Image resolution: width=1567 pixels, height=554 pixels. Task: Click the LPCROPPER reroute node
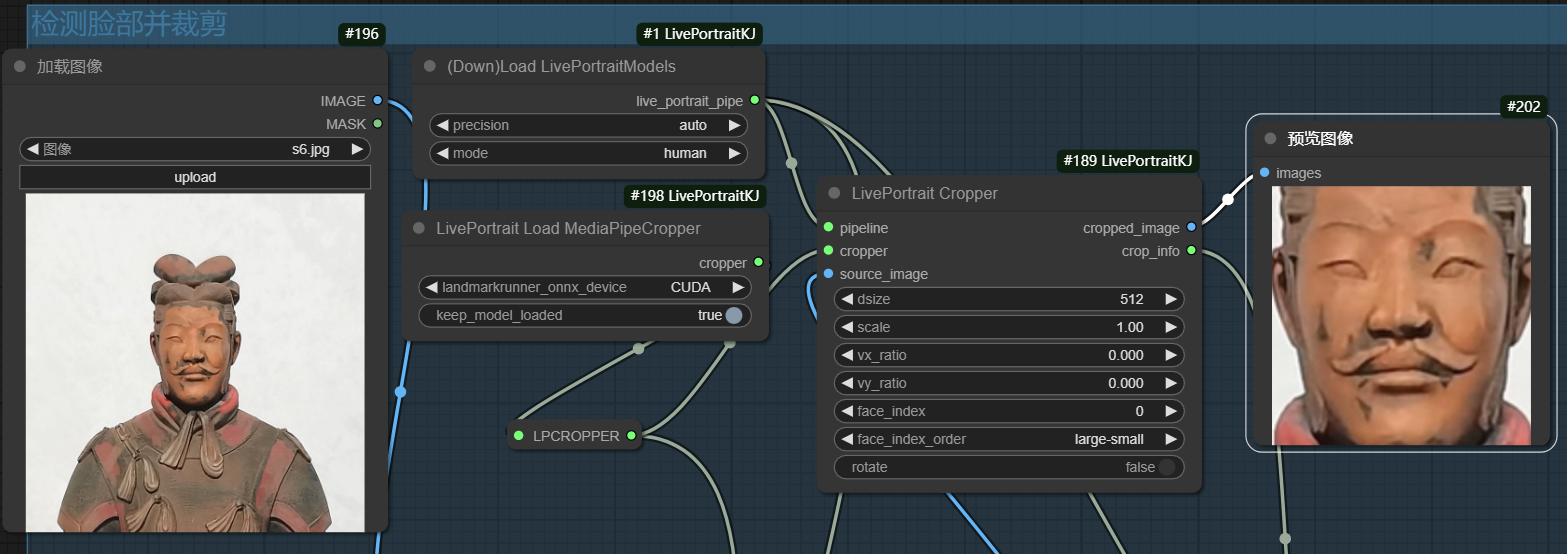(575, 436)
